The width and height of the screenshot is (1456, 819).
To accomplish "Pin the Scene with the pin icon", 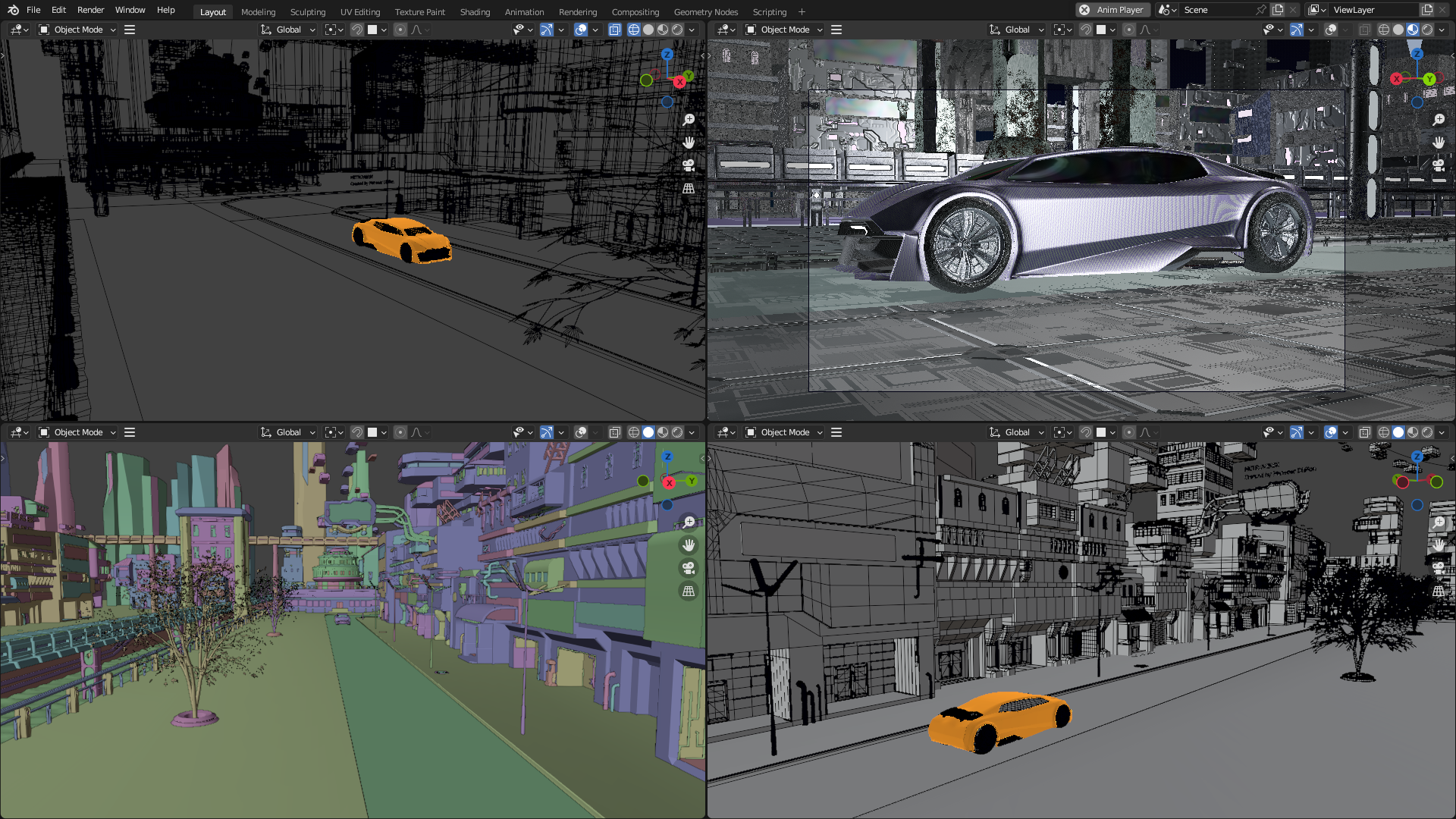I will [x=1260, y=10].
